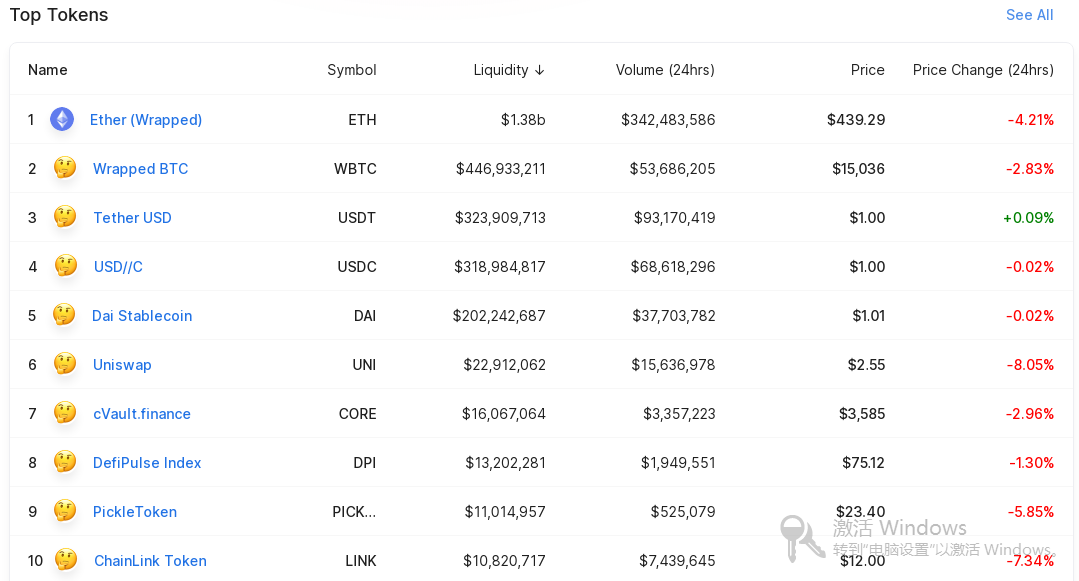Open the Wrapped BTC token link
The width and height of the screenshot is (1079, 581).
coord(140,169)
